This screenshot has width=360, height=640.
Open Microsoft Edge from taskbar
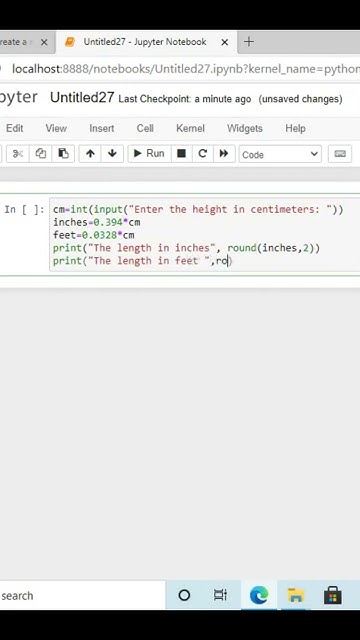(259, 596)
